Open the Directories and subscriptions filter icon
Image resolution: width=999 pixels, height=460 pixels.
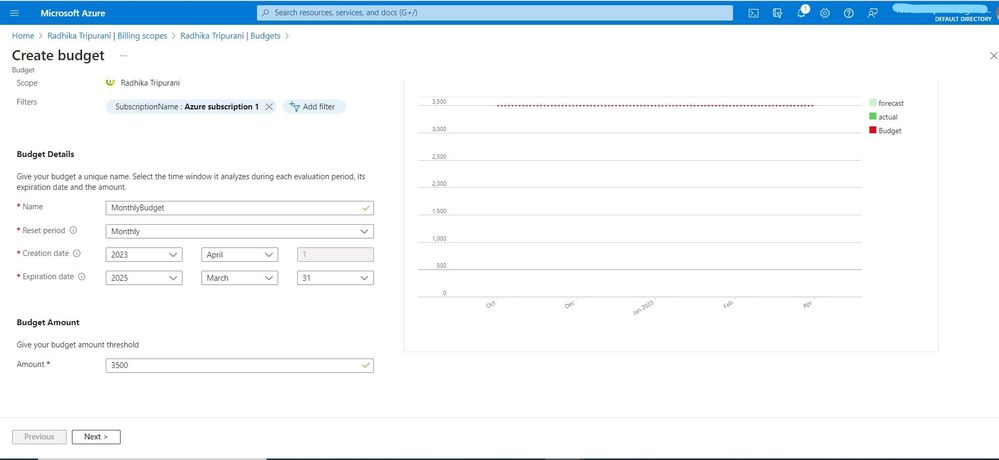pyautogui.click(x=777, y=13)
